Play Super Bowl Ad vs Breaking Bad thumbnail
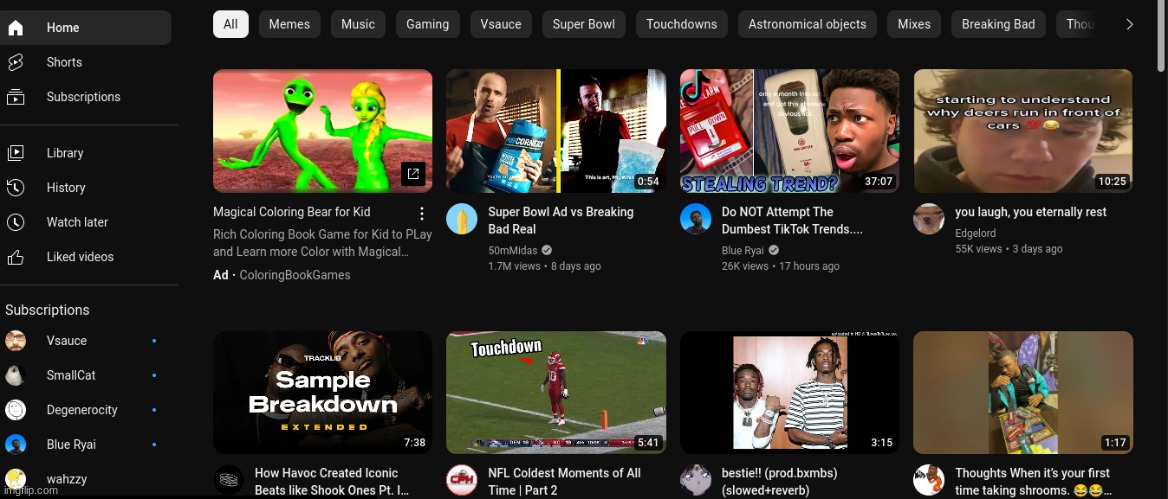1168x499 pixels. 556,131
